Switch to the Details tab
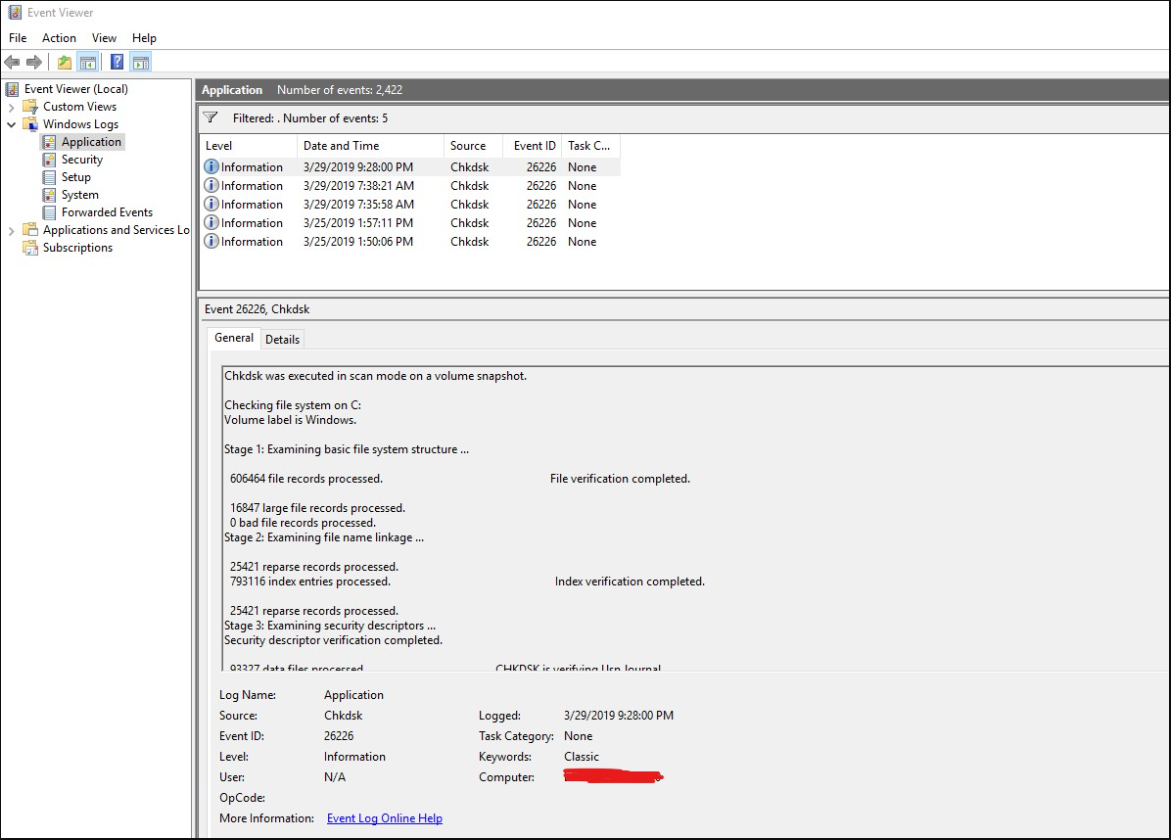 282,339
